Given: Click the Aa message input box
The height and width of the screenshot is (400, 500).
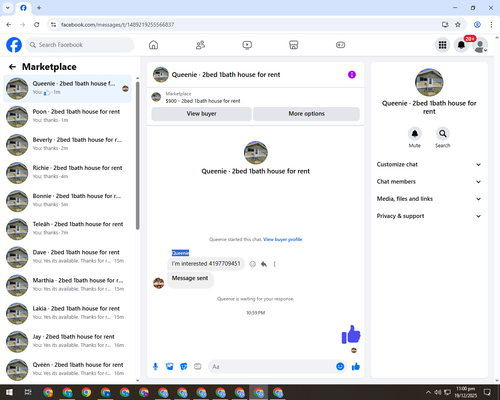Looking at the screenshot, I should [271, 367].
